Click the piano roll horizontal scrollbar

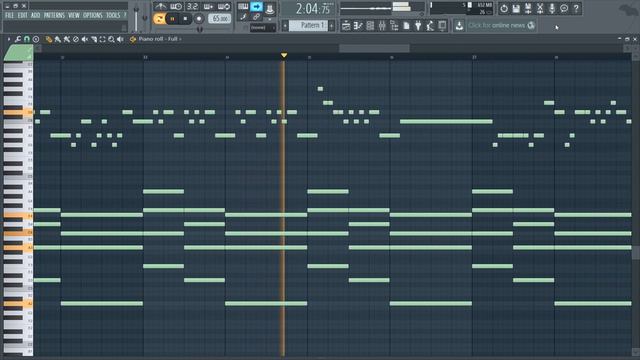pyautogui.click(x=374, y=49)
